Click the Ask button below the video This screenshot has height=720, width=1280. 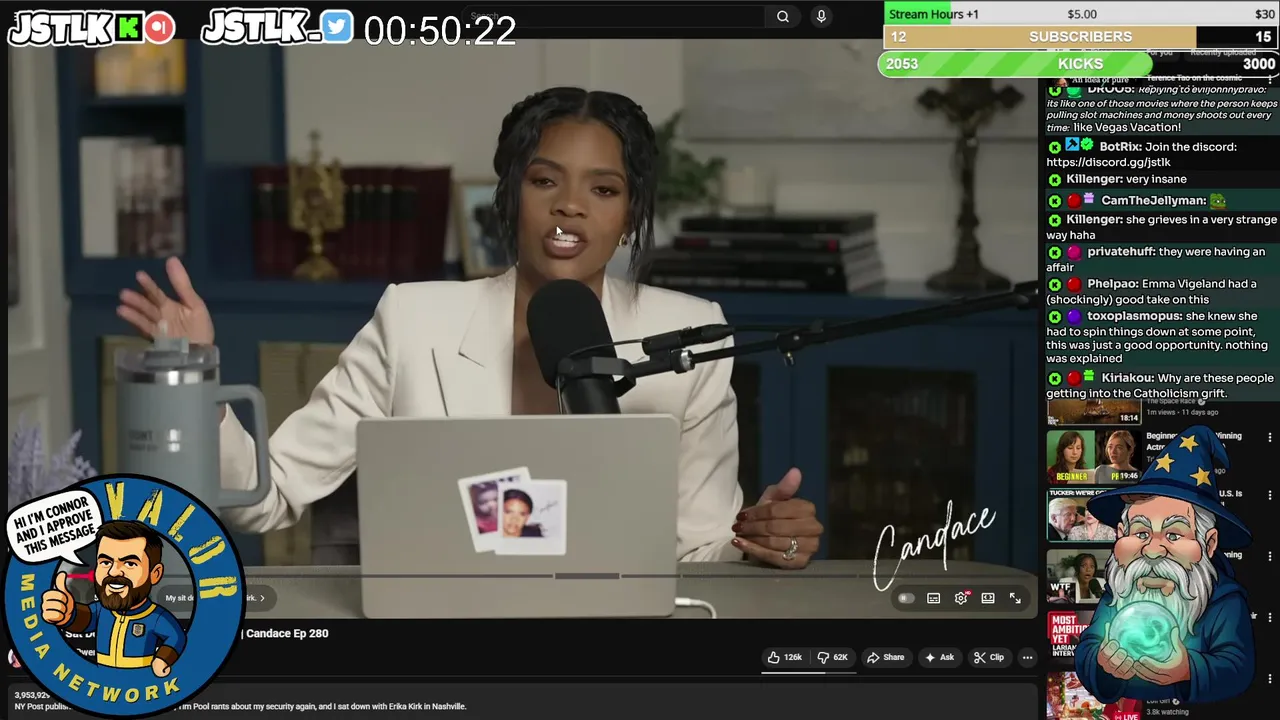click(939, 657)
